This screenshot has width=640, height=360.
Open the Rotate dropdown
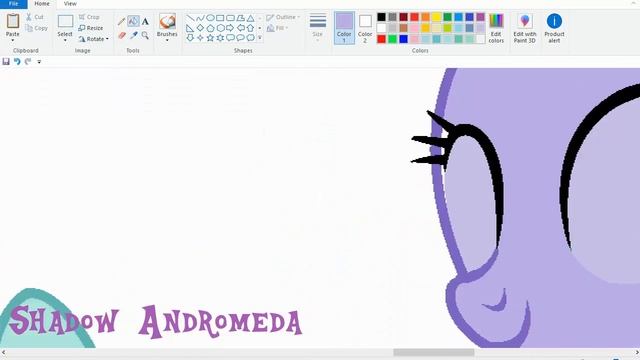94,39
